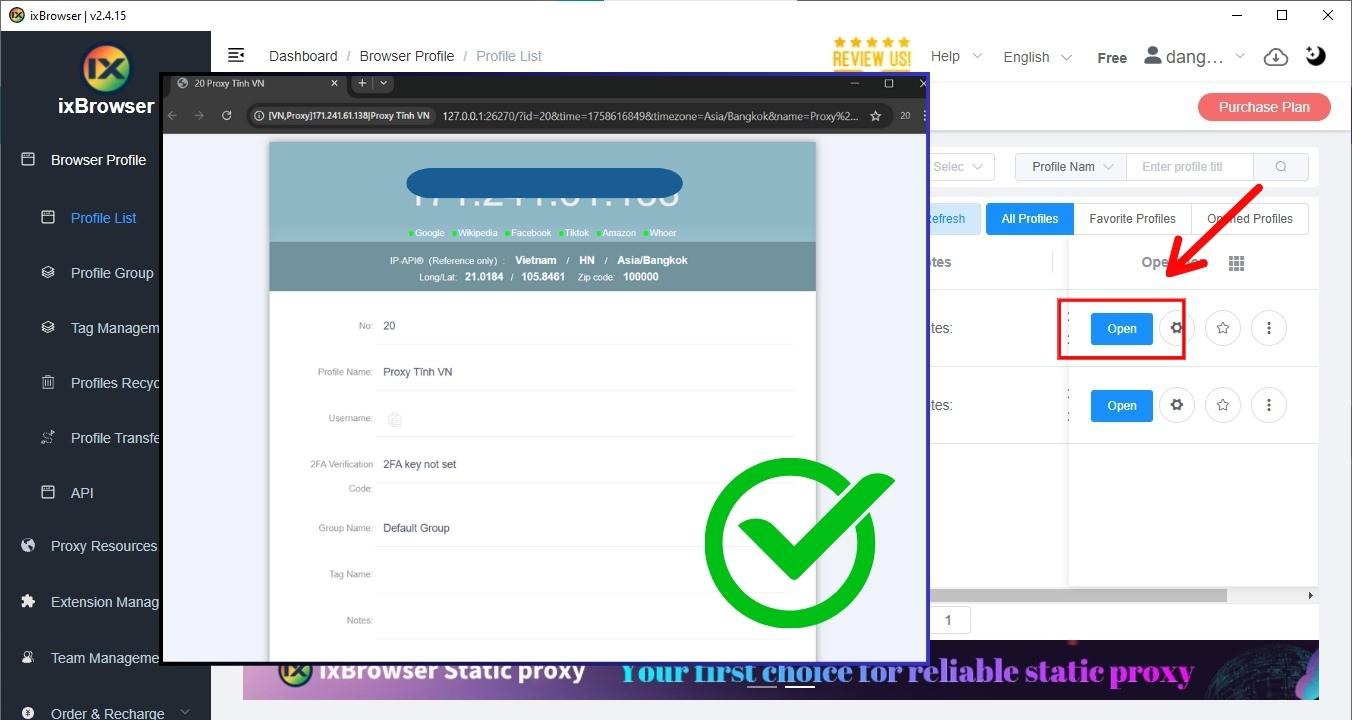Bookmark page with star in address bar

click(x=875, y=116)
